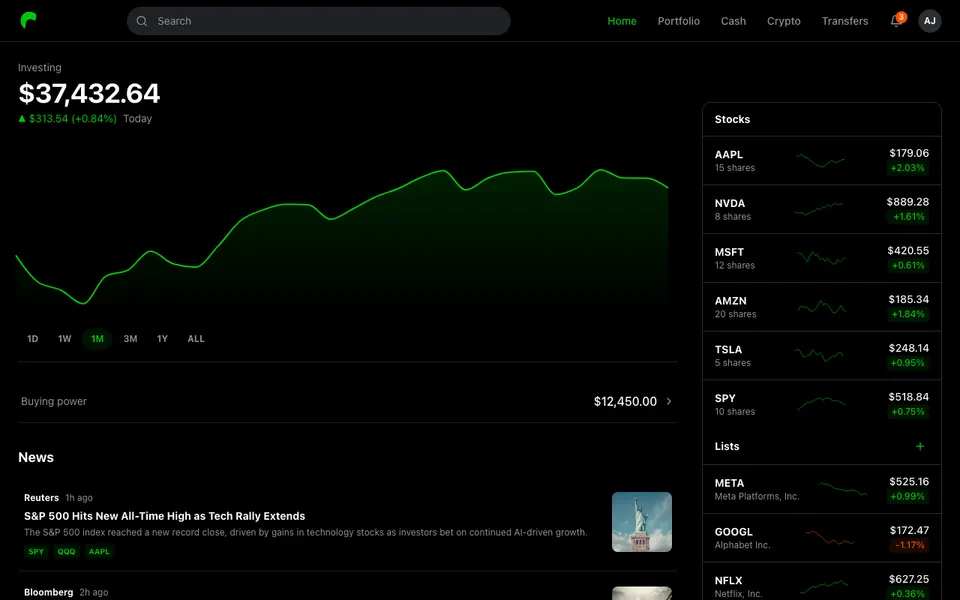Open the Crypto tab
The width and height of the screenshot is (960, 600).
pyautogui.click(x=784, y=21)
